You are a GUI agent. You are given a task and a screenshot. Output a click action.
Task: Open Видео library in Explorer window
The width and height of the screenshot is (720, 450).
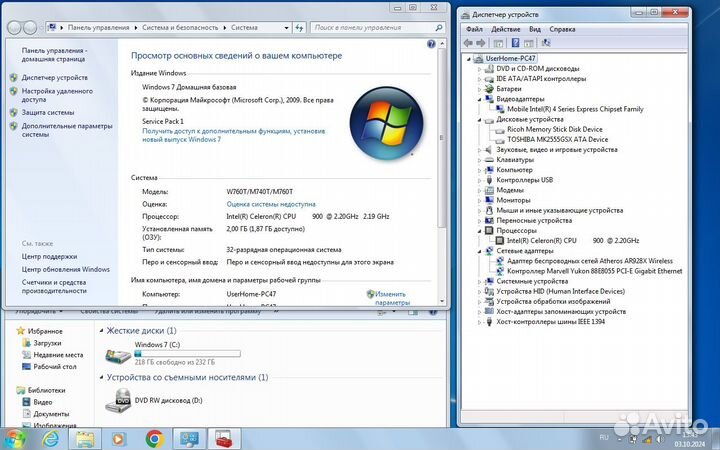pyautogui.click(x=42, y=402)
